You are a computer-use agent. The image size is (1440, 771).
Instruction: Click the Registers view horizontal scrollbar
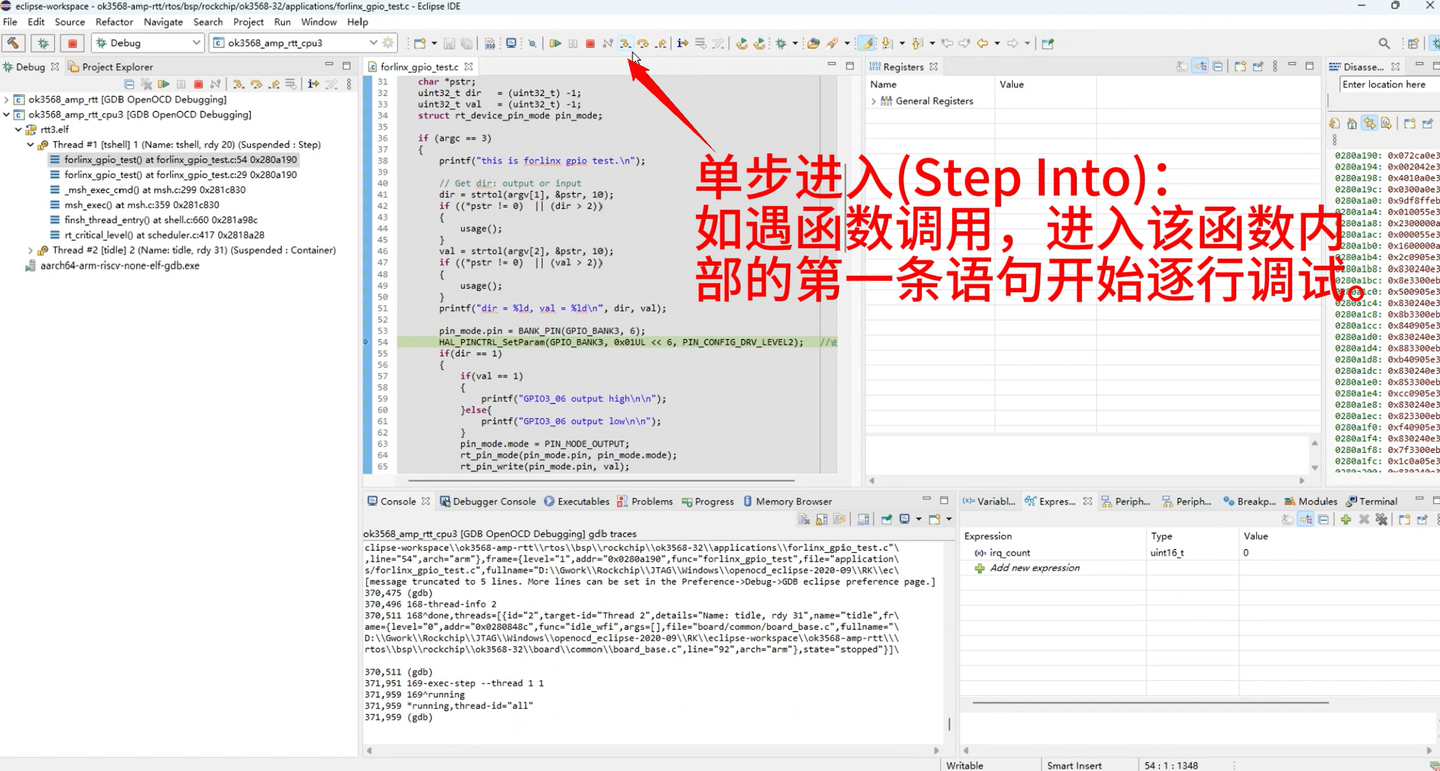point(1086,481)
